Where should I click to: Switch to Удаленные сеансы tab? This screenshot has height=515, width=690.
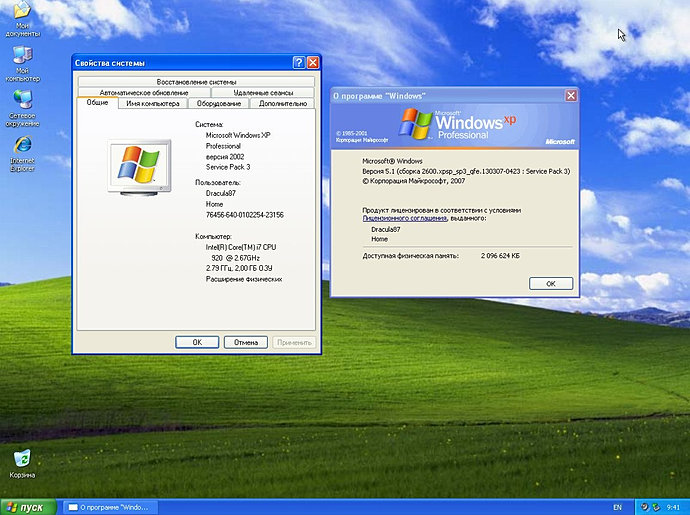click(263, 92)
